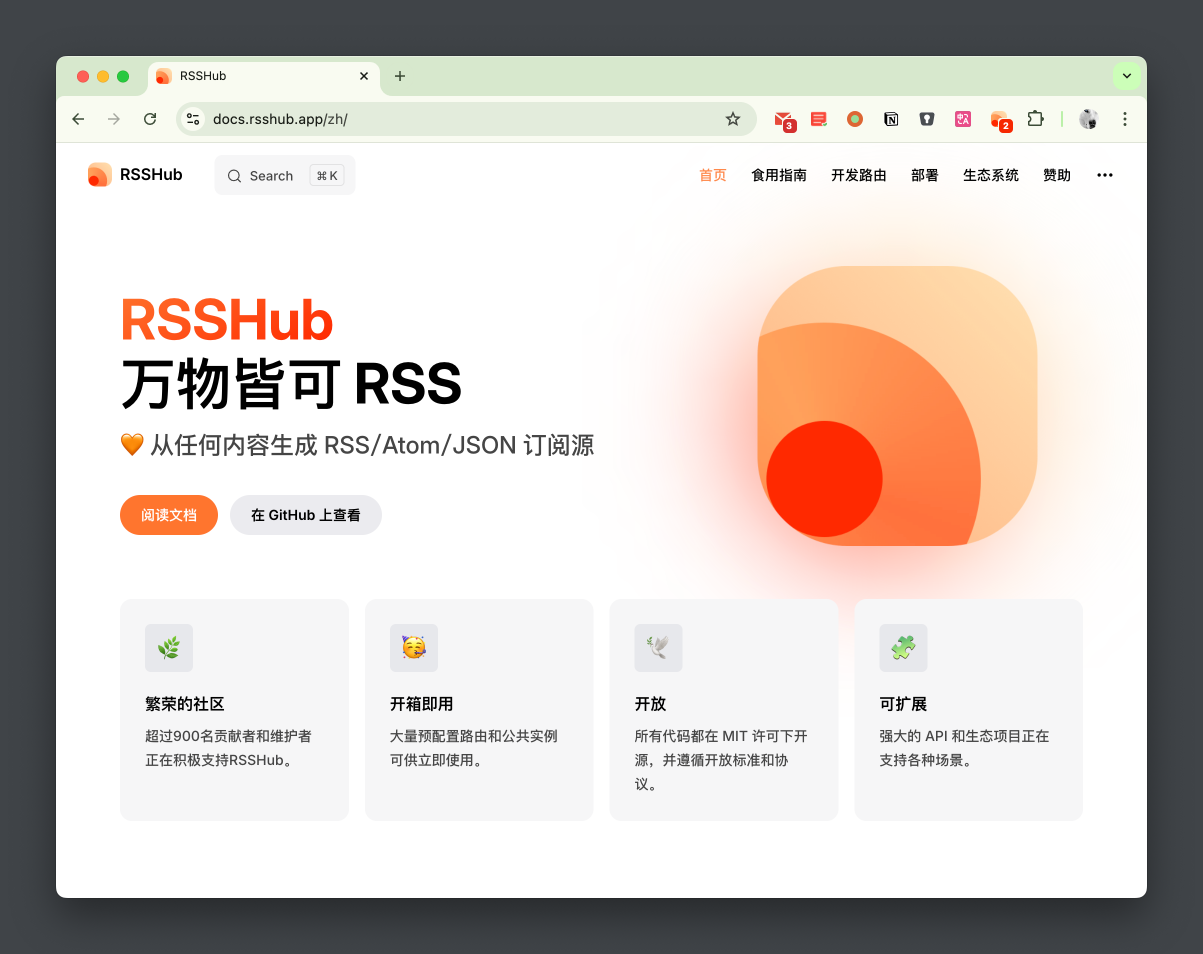Open the 开发路由 menu item

[x=859, y=175]
